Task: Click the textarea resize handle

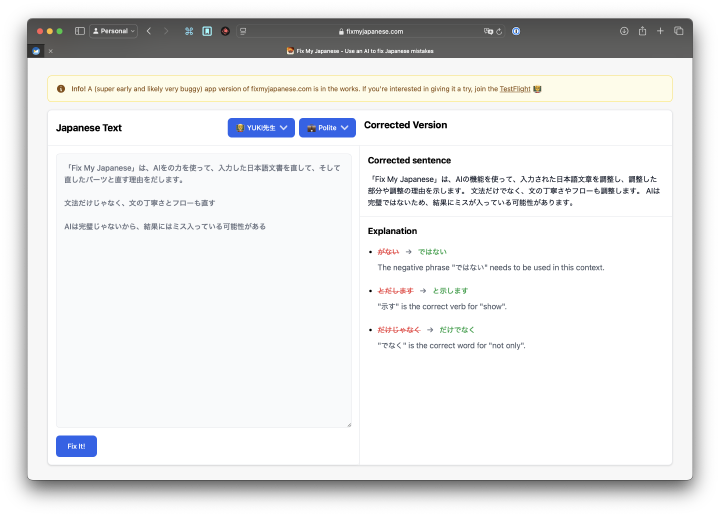Action: coord(349,425)
